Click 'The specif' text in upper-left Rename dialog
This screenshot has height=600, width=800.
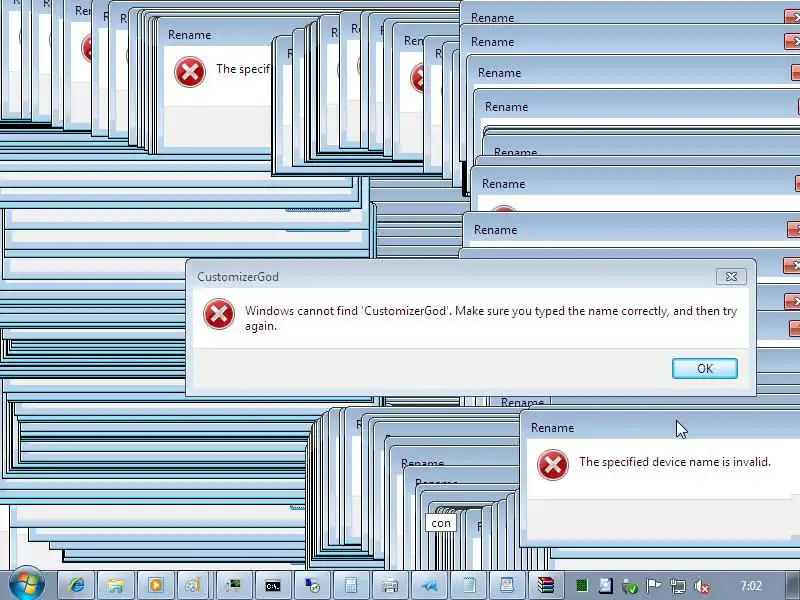243,69
